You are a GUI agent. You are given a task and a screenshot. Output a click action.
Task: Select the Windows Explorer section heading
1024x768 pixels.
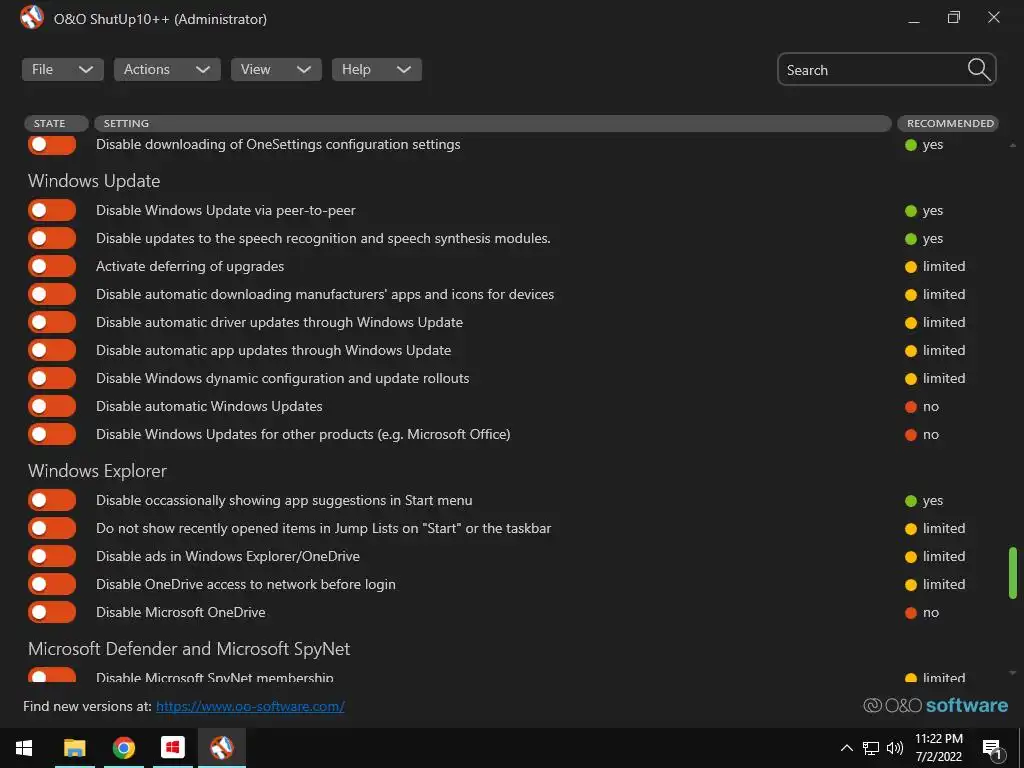[97, 471]
